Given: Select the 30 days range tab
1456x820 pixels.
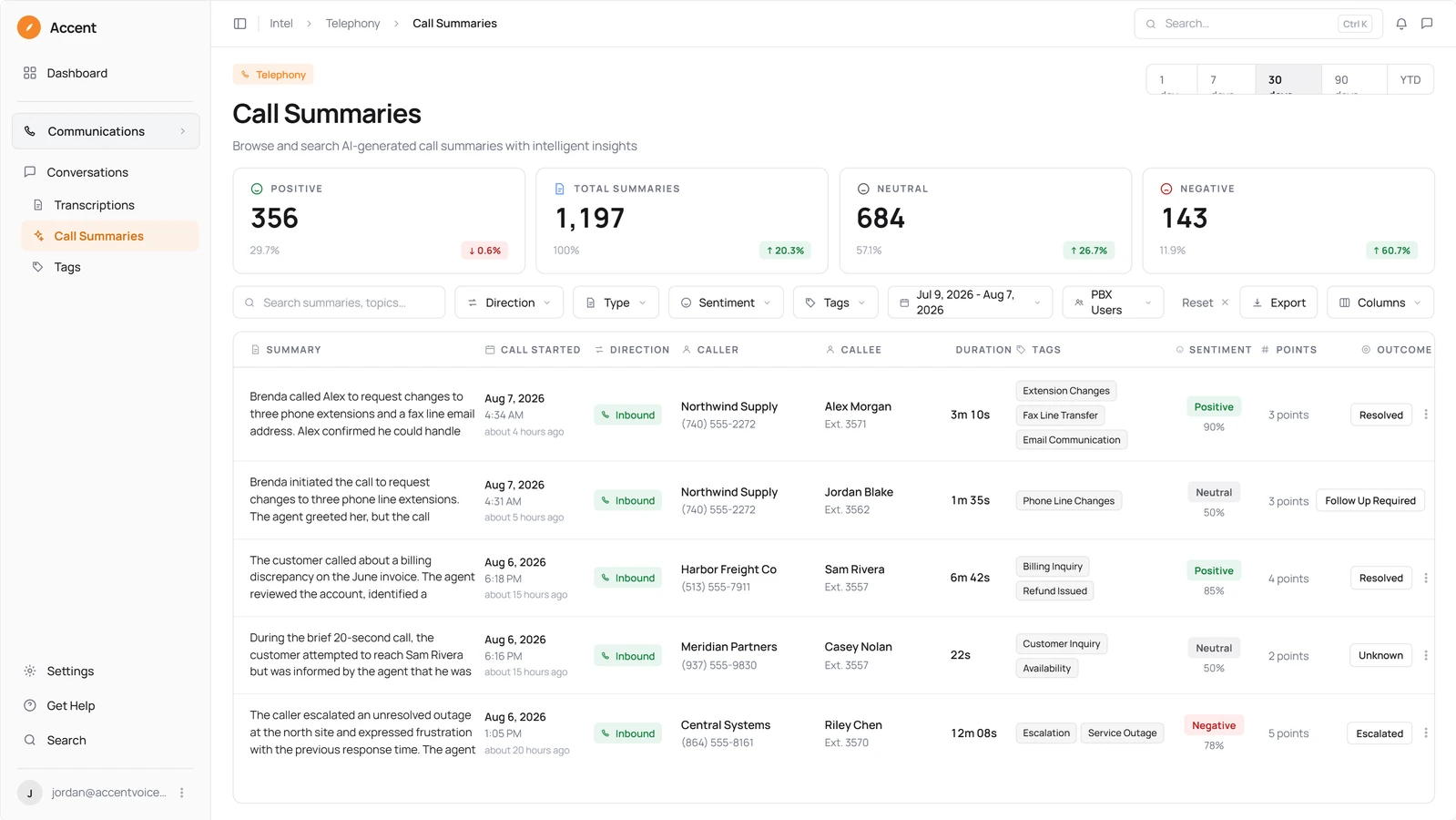Looking at the screenshot, I should (1288, 79).
